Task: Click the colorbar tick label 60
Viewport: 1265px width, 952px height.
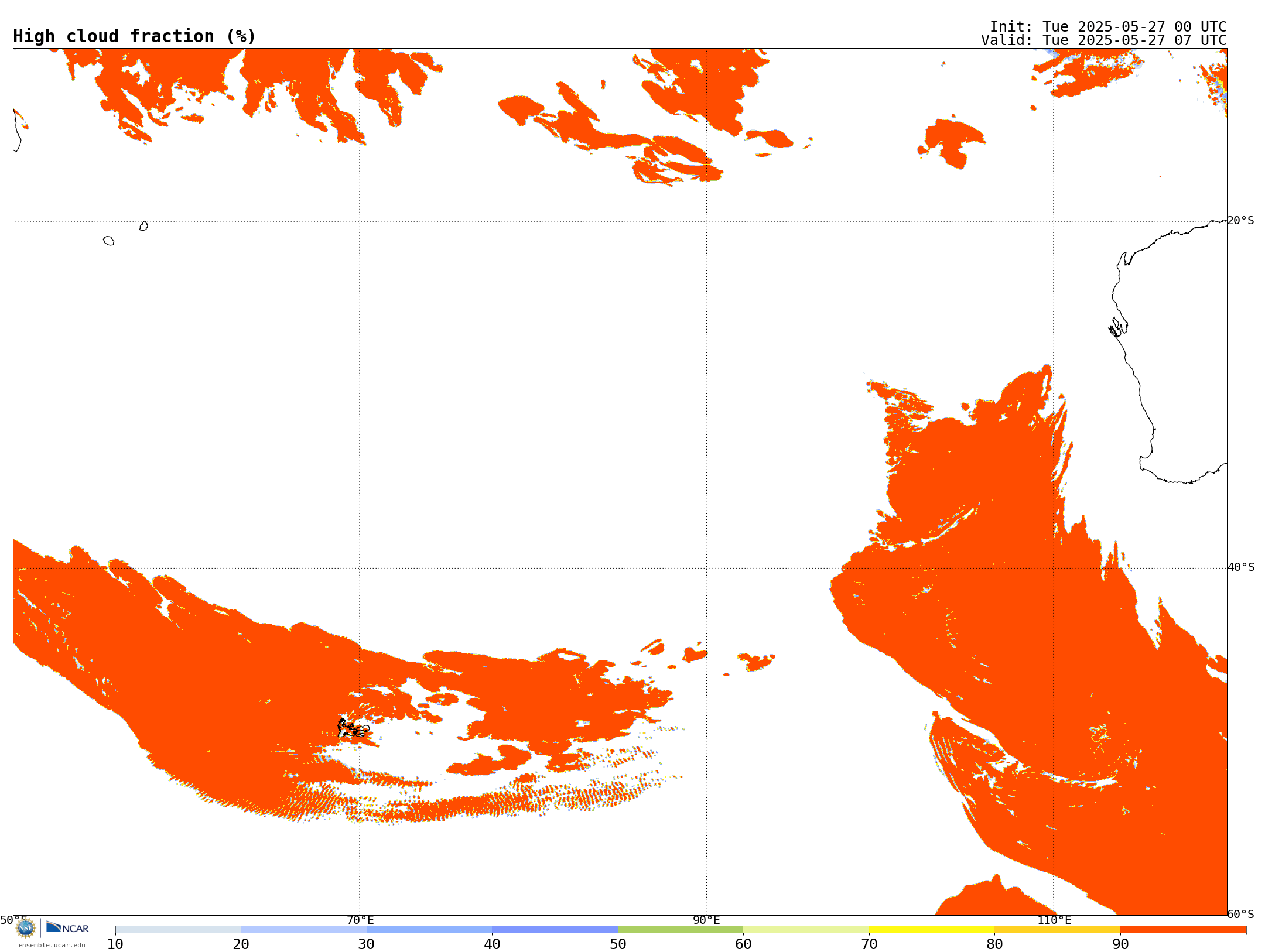Action: coord(743,944)
